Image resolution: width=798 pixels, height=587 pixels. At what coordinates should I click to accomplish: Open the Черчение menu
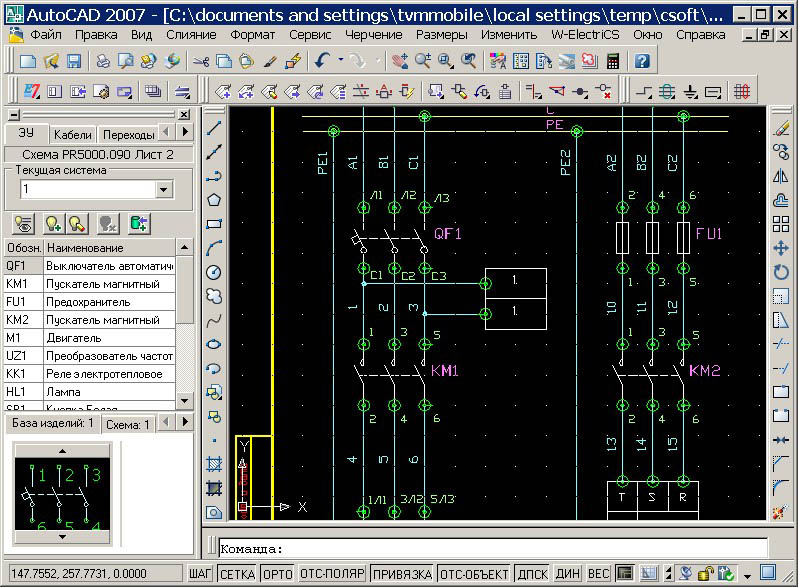click(373, 35)
